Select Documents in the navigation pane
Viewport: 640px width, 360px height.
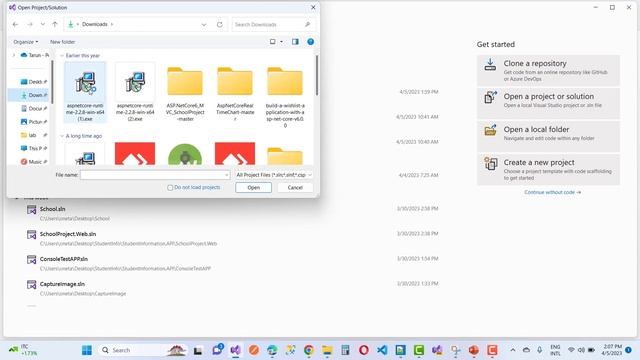pyautogui.click(x=33, y=109)
